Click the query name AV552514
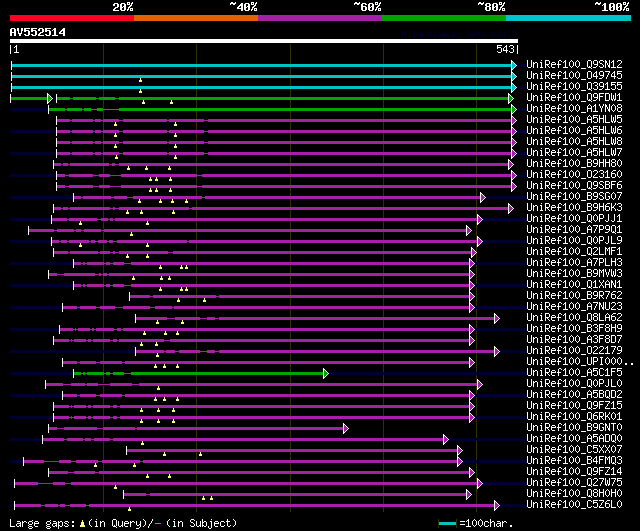This screenshot has width=640, height=531. tap(38, 32)
